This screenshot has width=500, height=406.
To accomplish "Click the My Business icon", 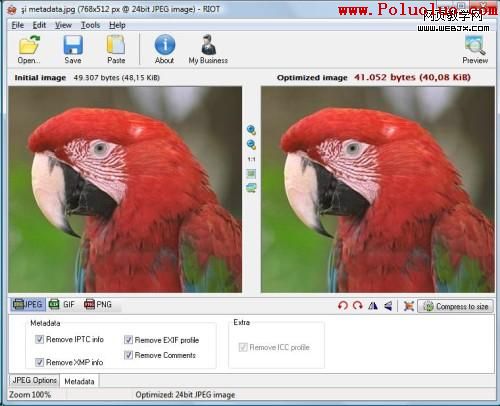I will [209, 44].
